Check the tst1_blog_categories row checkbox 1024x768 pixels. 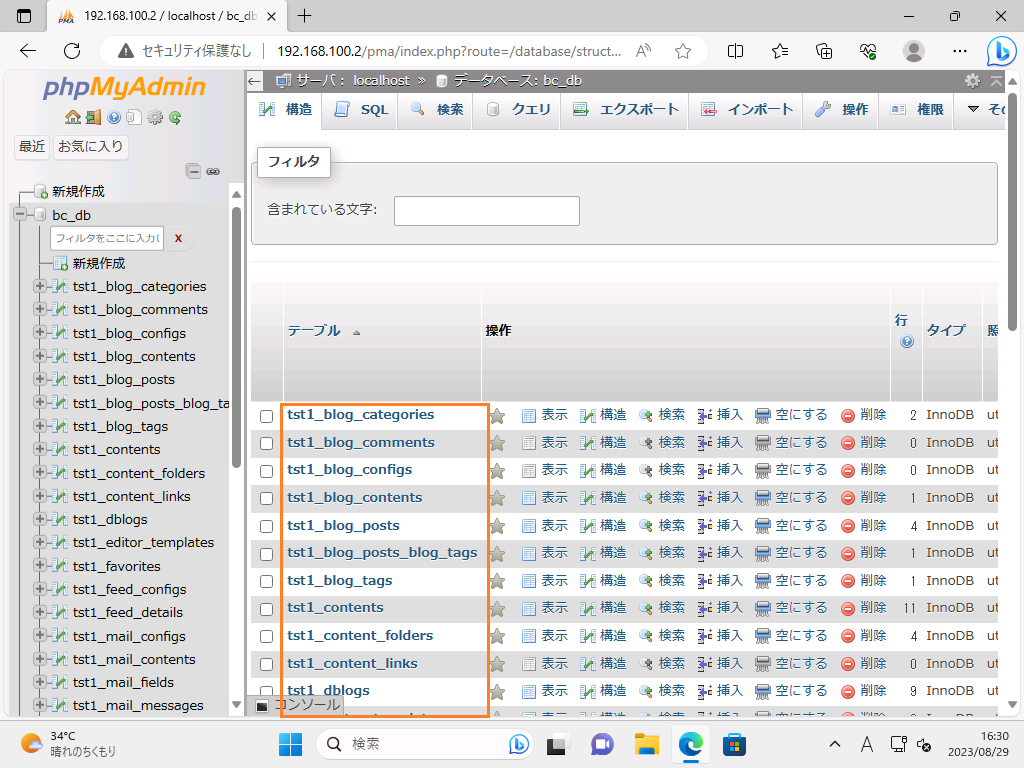pyautogui.click(x=267, y=416)
